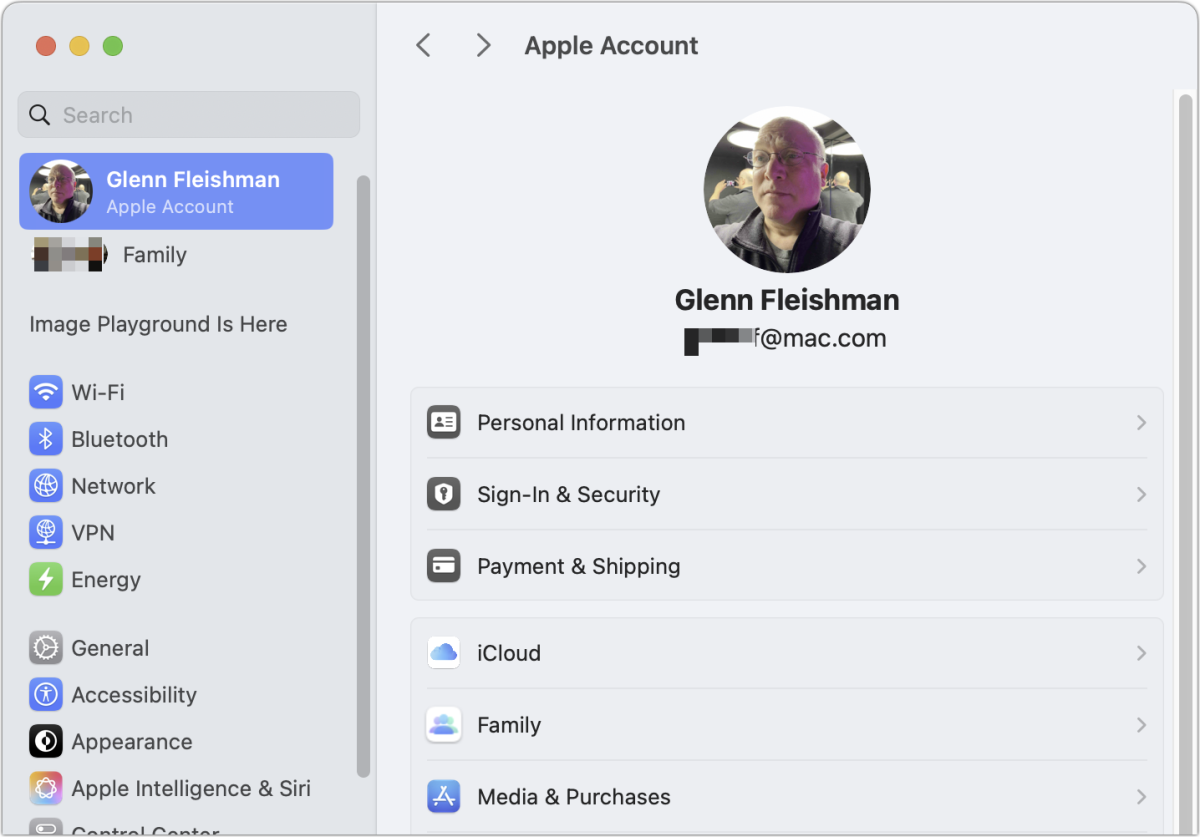The image size is (1200, 837).
Task: Click the sidebar vertical scrollbar
Action: (x=363, y=476)
